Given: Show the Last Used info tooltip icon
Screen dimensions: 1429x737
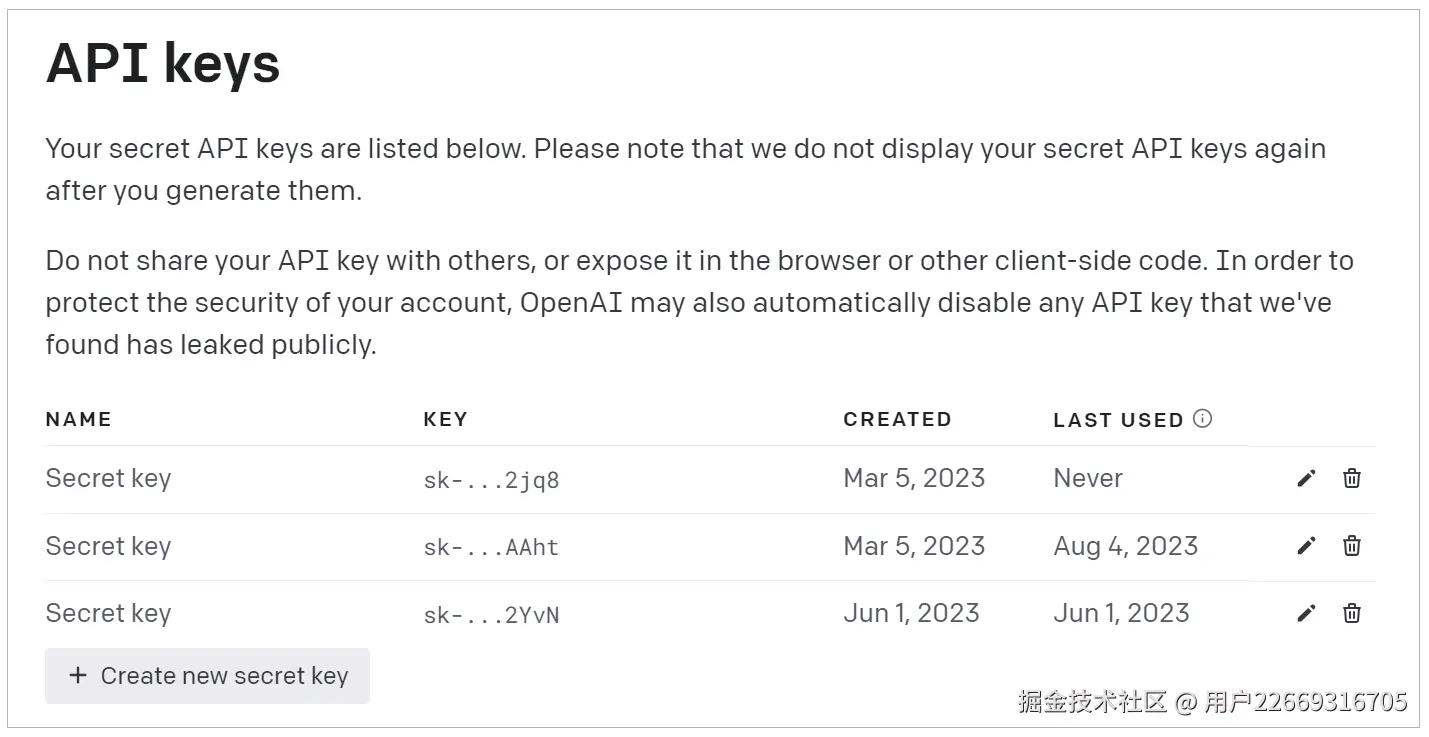Looking at the screenshot, I should click(x=1203, y=419).
